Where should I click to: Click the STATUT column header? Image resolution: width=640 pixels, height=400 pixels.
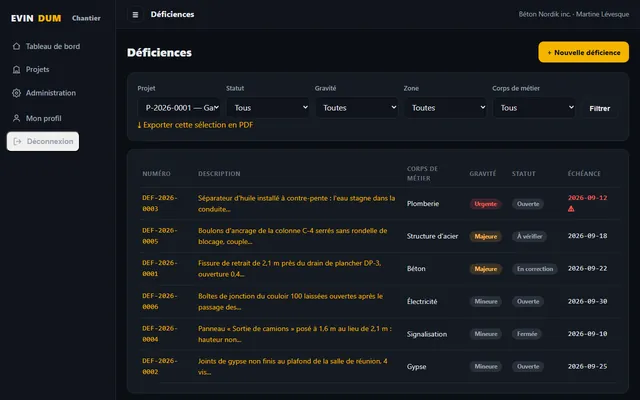524,174
